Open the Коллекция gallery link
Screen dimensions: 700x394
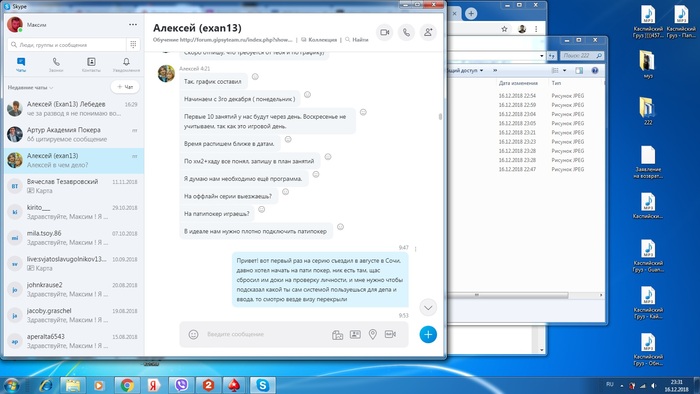320,40
